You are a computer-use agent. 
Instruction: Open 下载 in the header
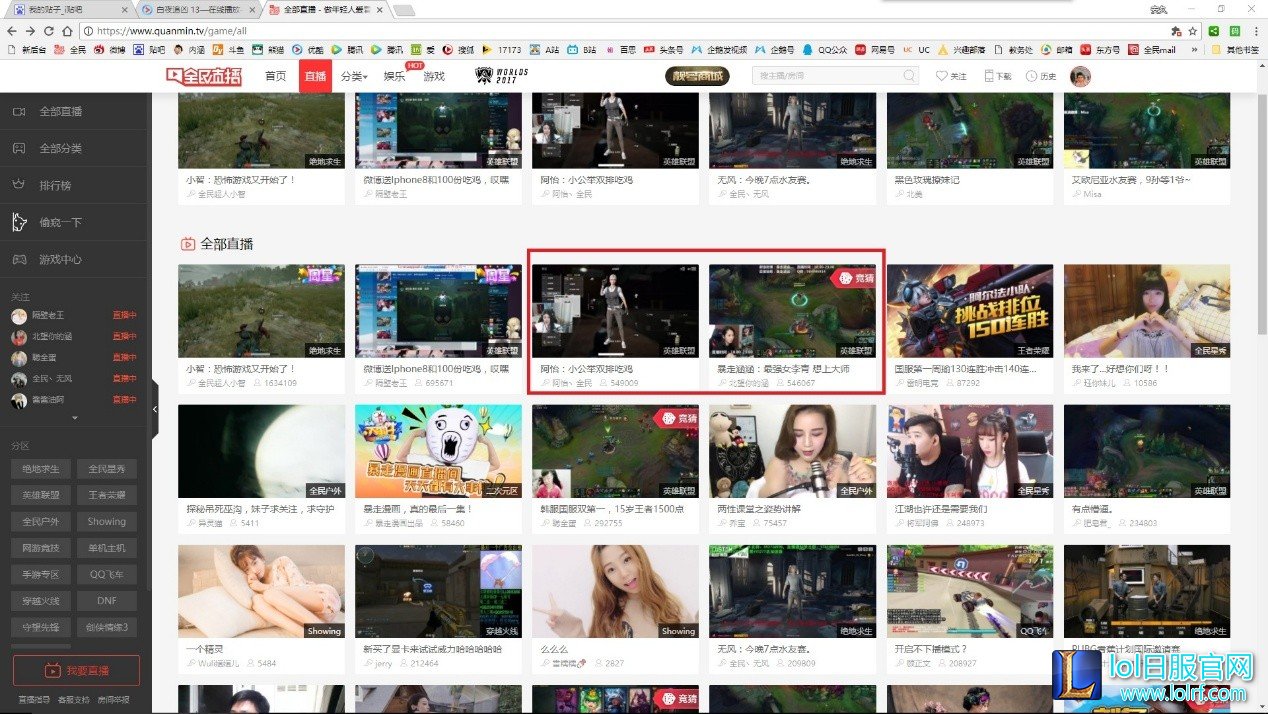coord(998,76)
